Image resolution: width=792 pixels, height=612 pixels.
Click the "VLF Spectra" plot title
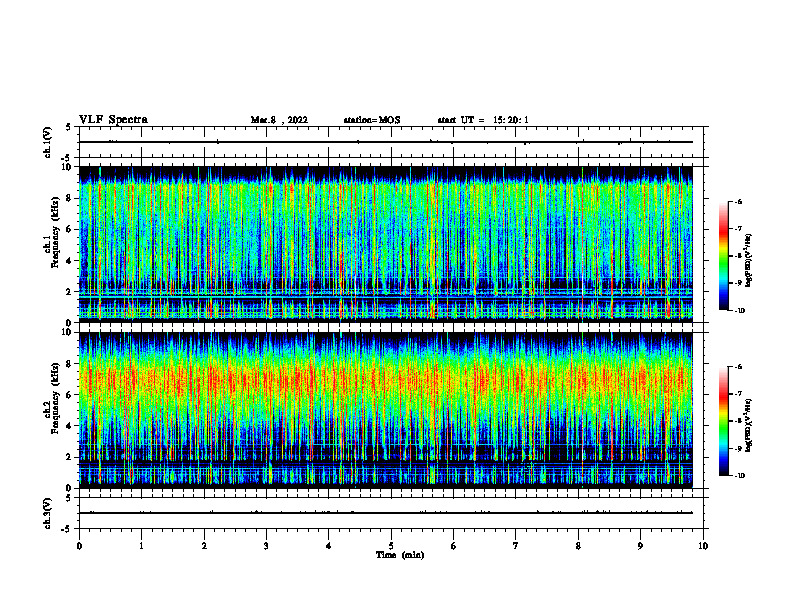[x=113, y=120]
